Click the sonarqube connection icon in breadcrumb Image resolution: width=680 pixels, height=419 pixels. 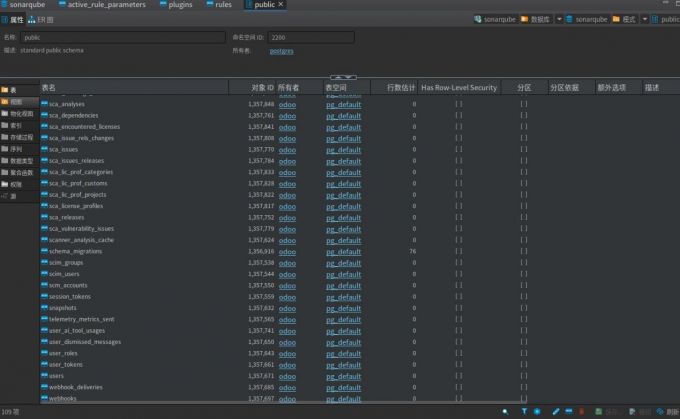[x=477, y=19]
